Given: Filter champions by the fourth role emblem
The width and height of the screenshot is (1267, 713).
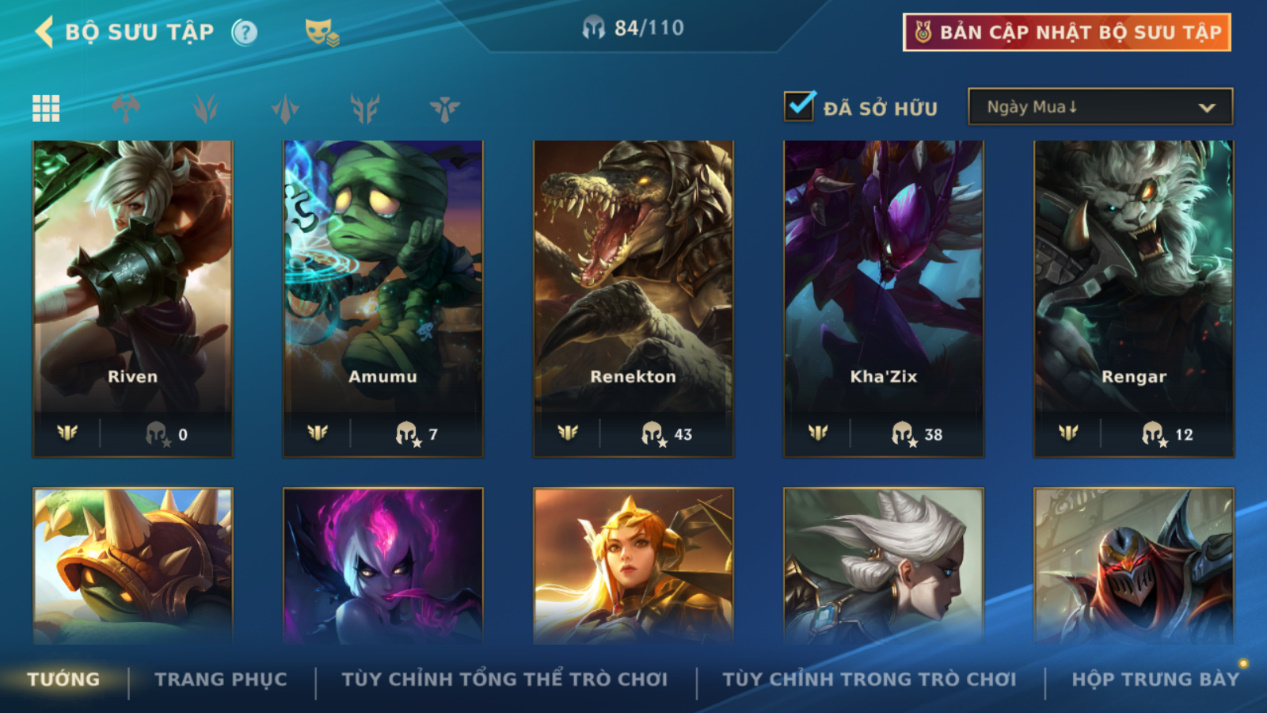Looking at the screenshot, I should (x=365, y=108).
